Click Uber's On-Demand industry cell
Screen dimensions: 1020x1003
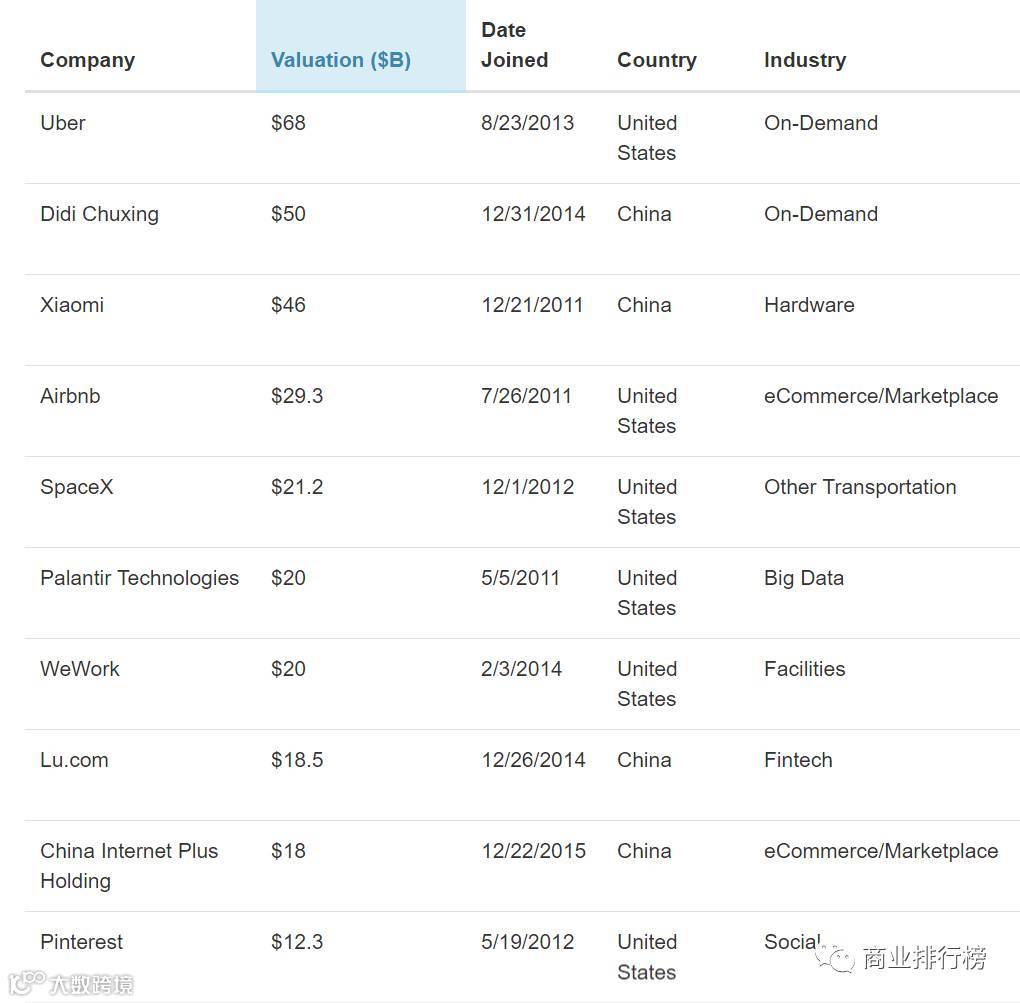pos(821,123)
